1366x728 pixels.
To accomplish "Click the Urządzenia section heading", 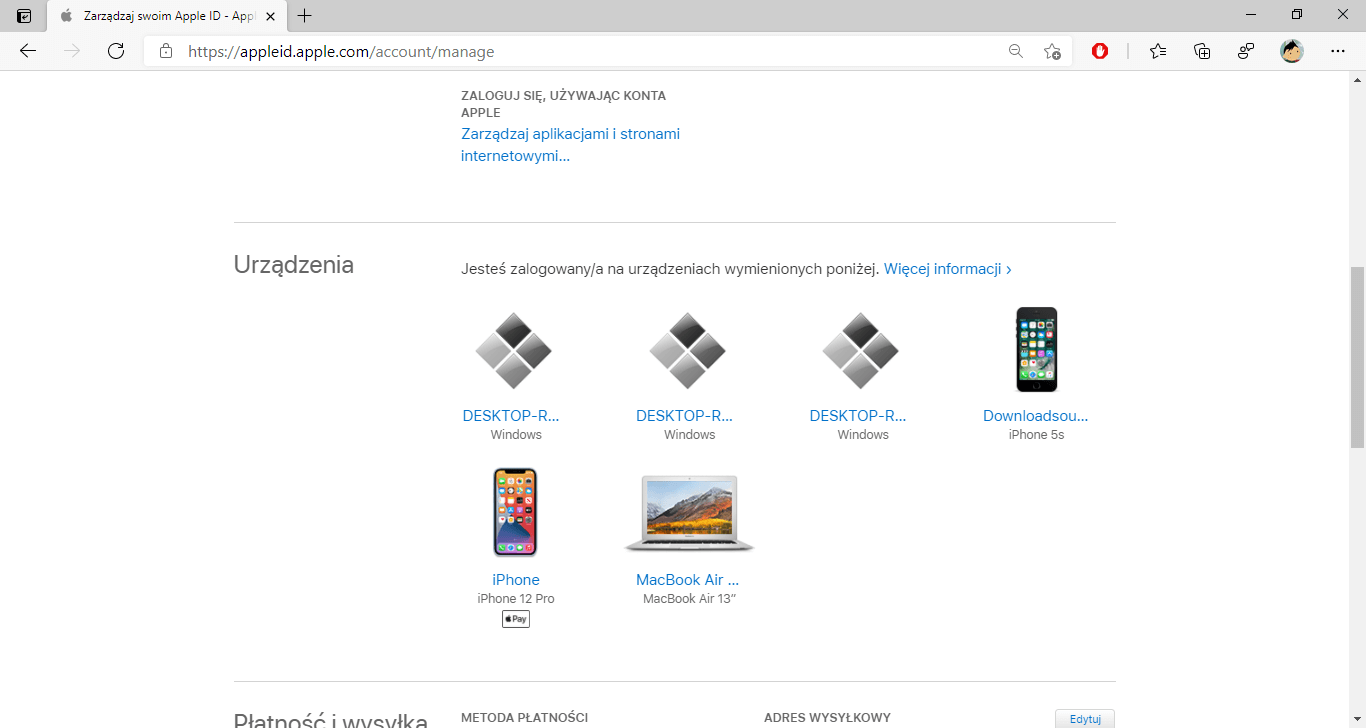I will click(294, 265).
